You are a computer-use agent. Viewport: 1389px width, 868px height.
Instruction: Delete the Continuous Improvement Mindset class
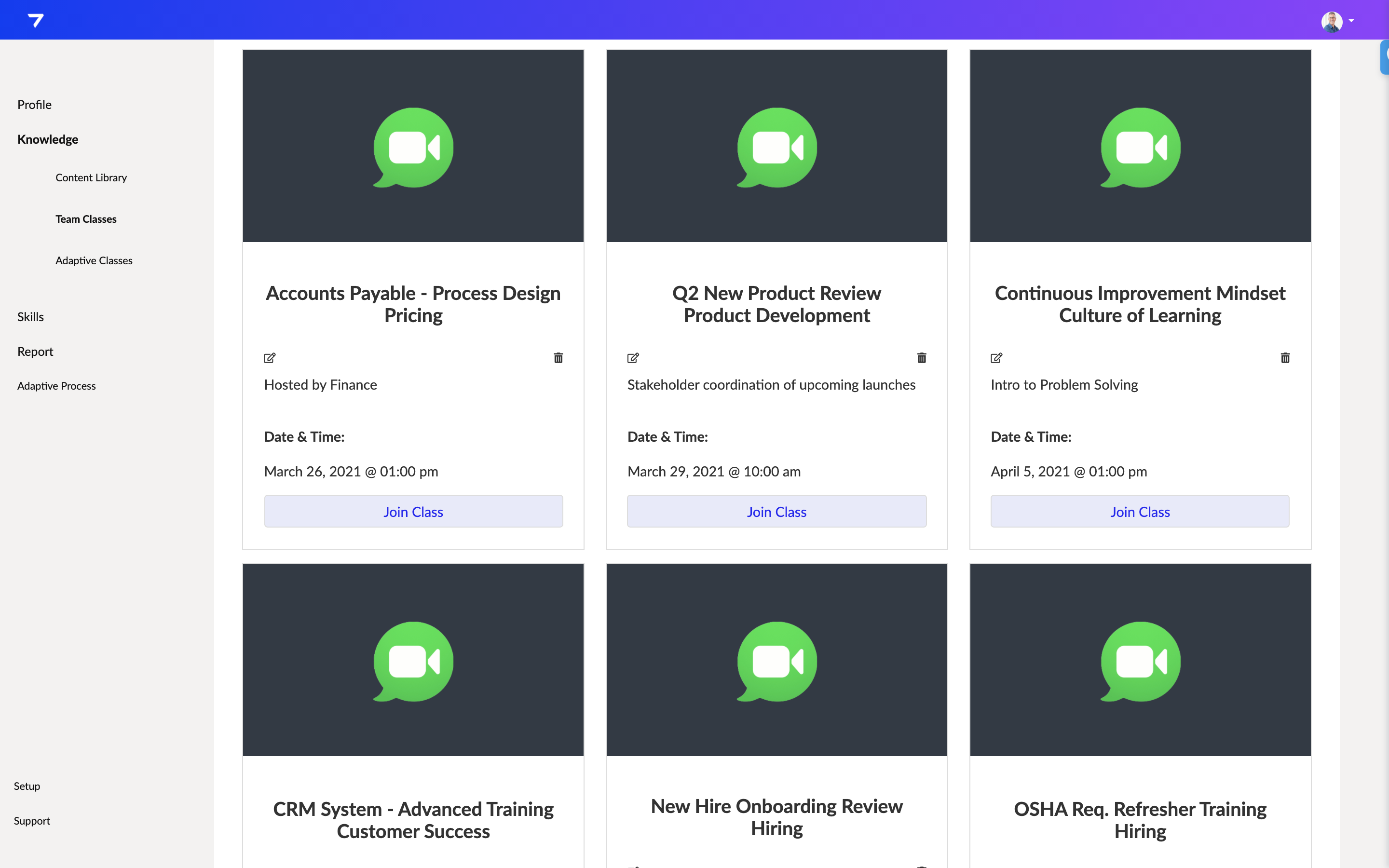tap(1285, 358)
